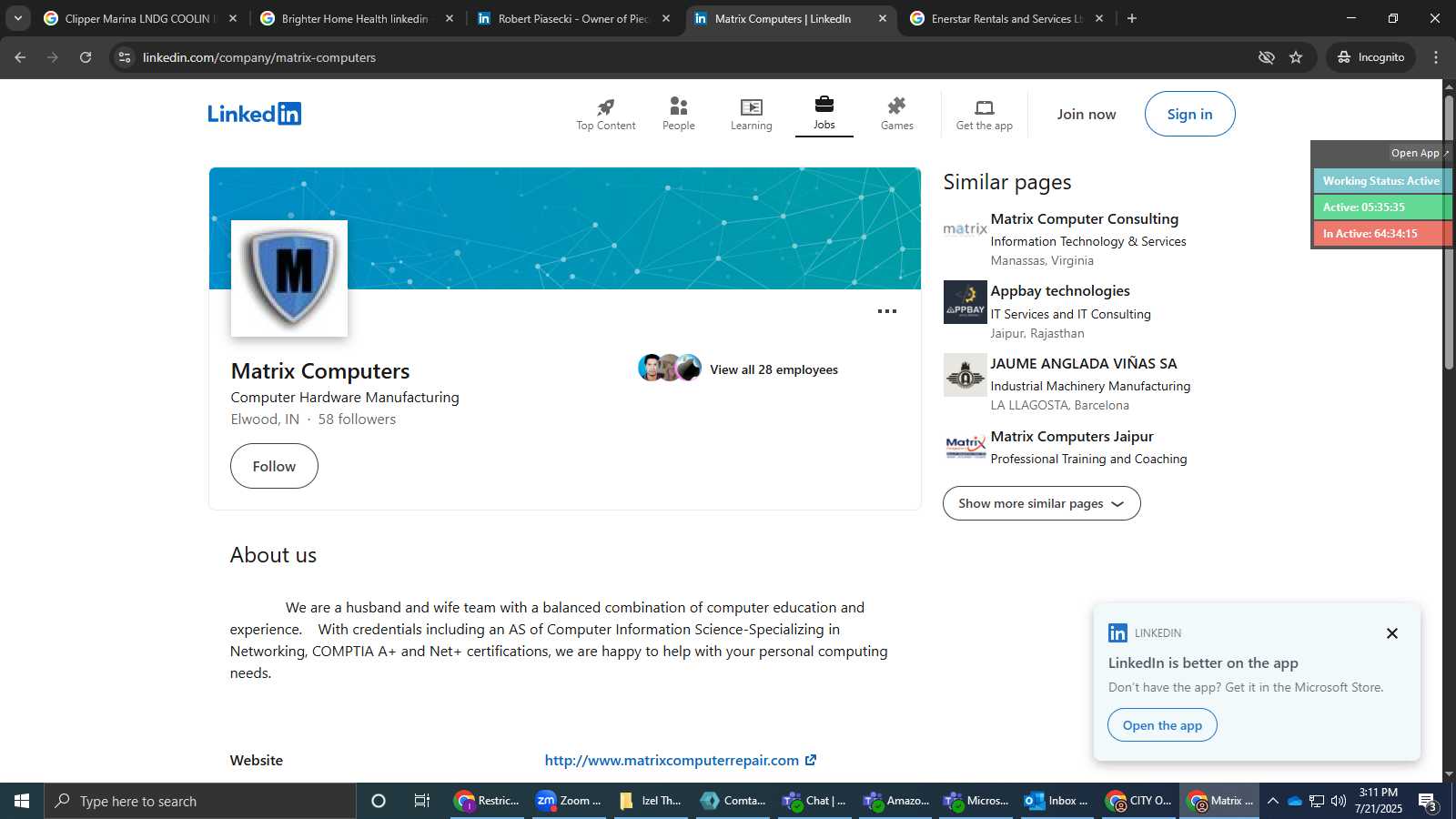This screenshot has height=819, width=1456.
Task: Open Matrix Computer Consulting page
Action: coord(1084,219)
